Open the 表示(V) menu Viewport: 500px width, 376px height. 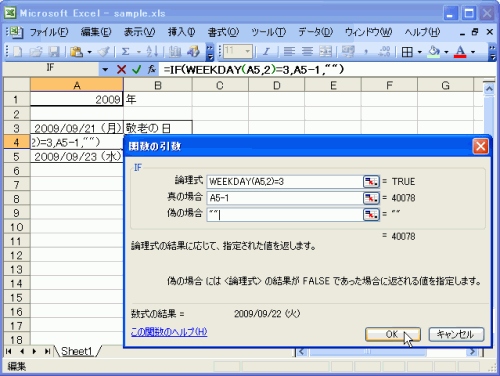point(140,32)
